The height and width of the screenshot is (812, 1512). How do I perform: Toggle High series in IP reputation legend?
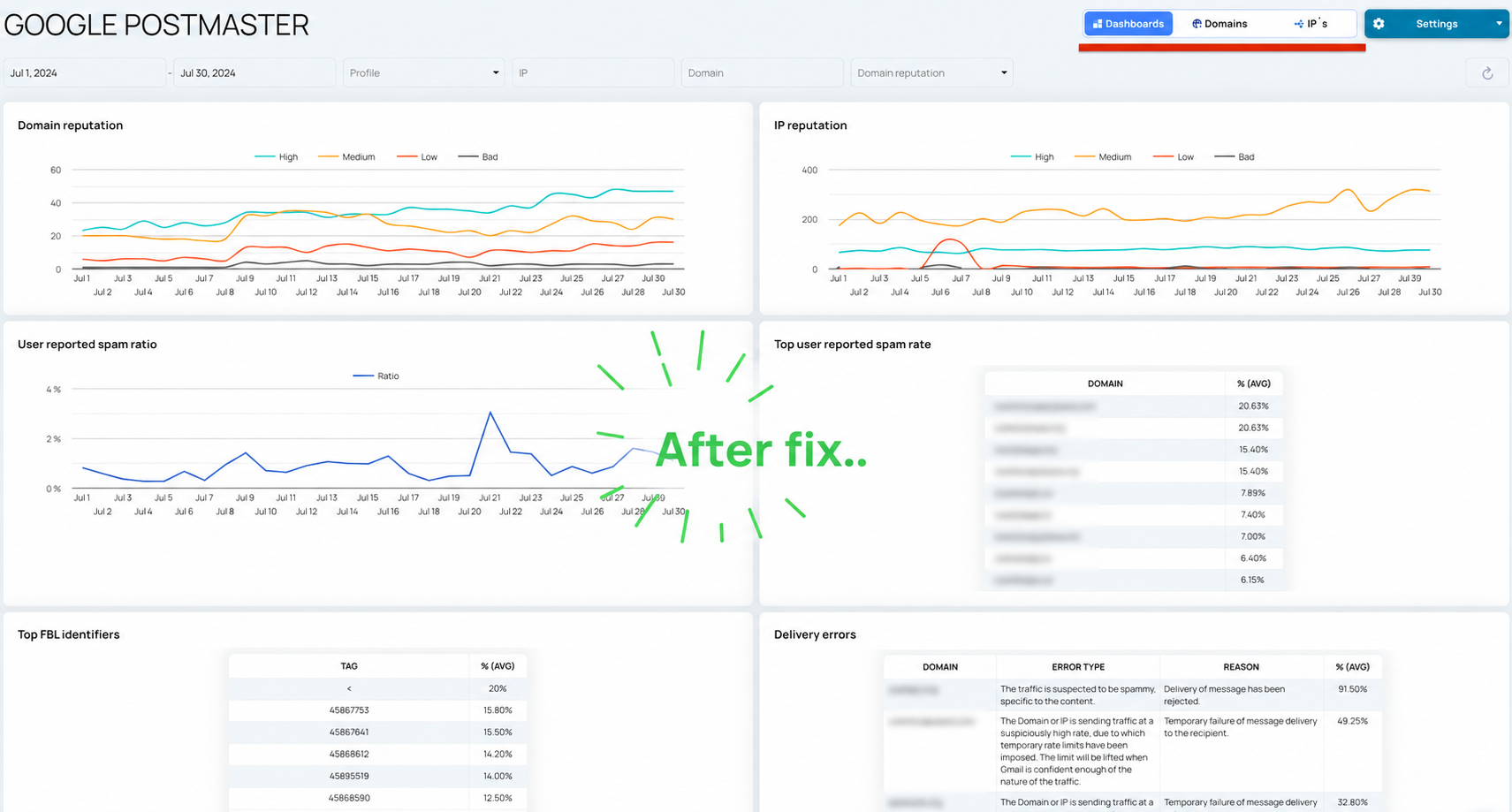point(1033,157)
